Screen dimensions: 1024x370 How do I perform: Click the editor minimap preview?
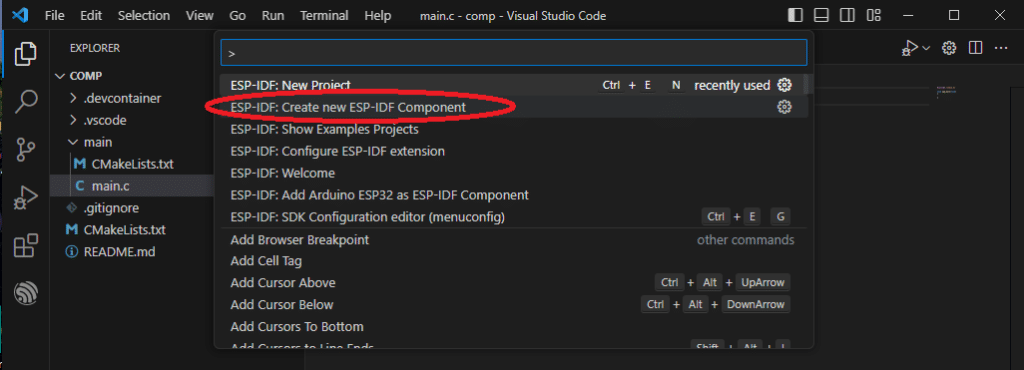coord(946,91)
